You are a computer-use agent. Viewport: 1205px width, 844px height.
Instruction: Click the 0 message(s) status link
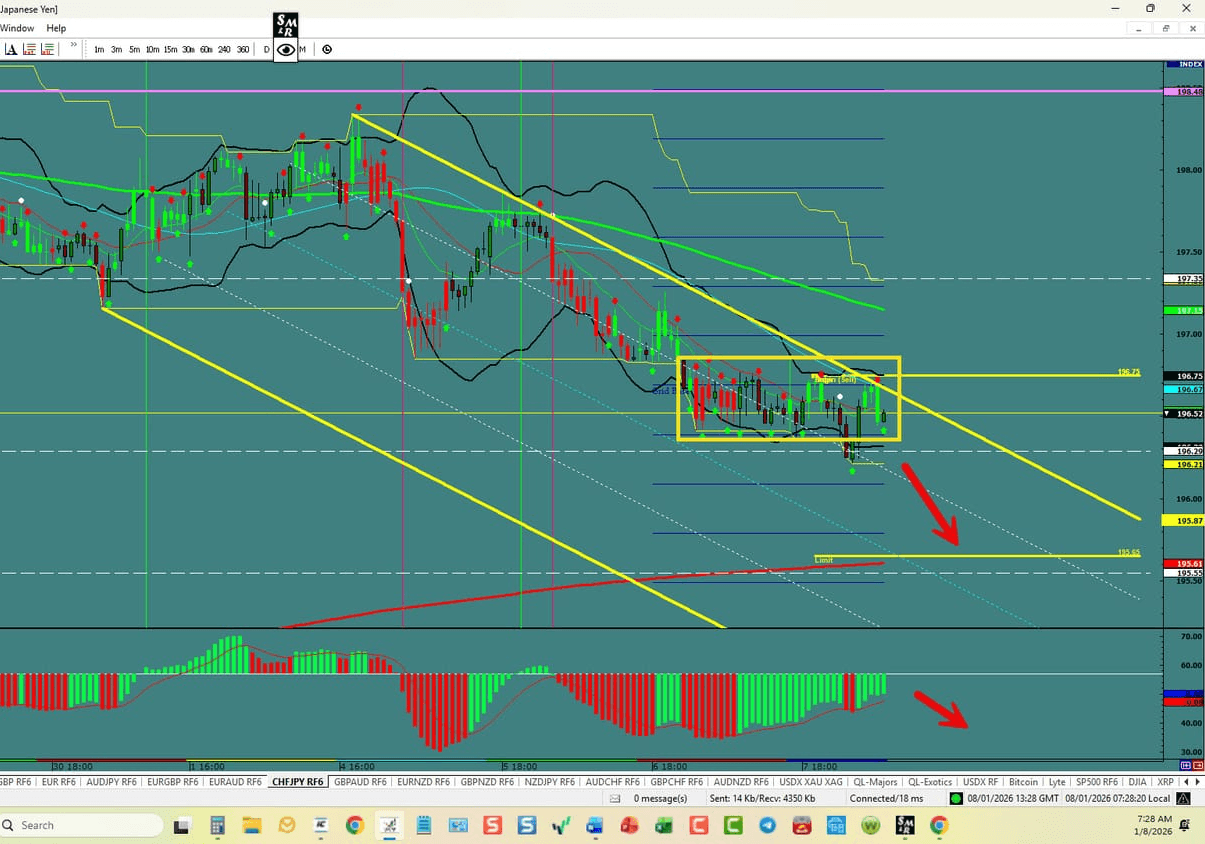click(x=661, y=798)
